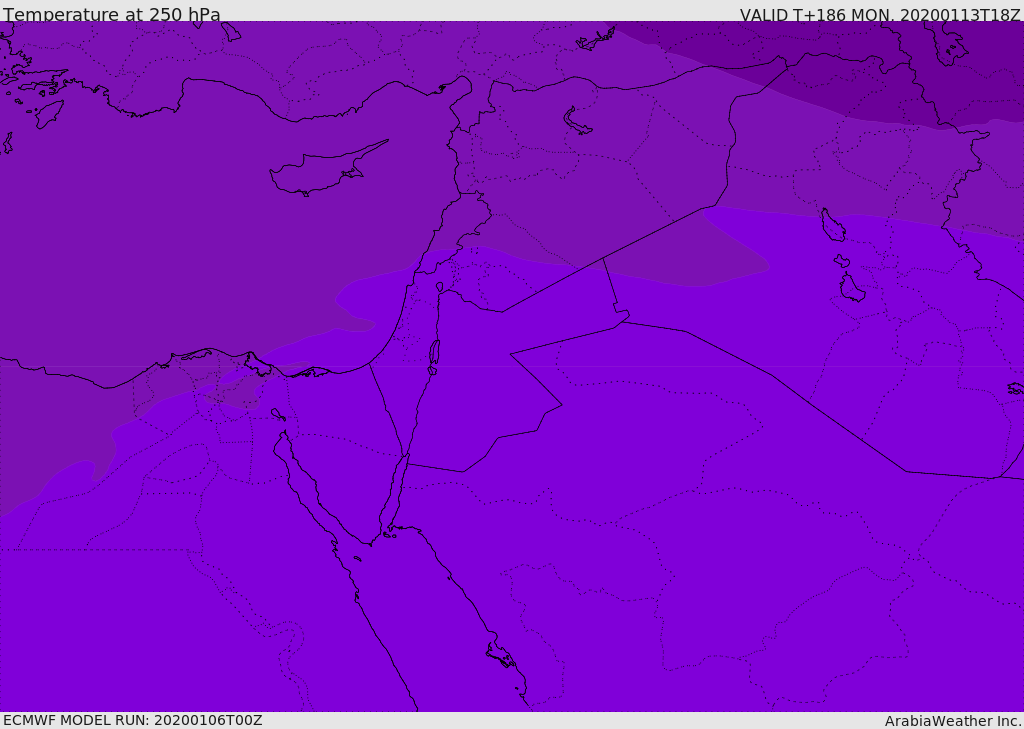Image resolution: width=1024 pixels, height=729 pixels.
Task: Click the island of Cyprus on the map
Action: click(x=327, y=170)
